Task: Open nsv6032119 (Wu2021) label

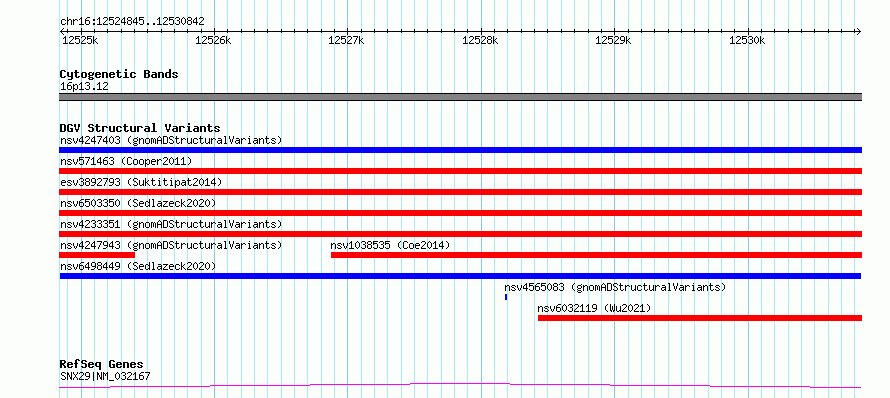Action: [x=594, y=308]
